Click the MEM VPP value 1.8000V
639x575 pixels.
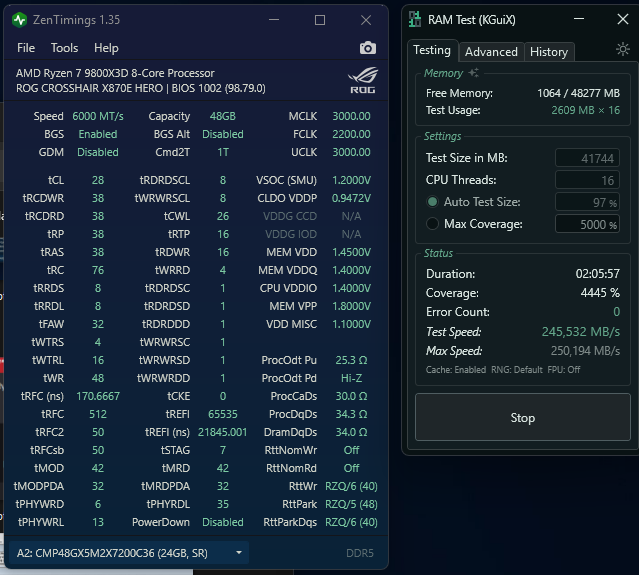(351, 306)
